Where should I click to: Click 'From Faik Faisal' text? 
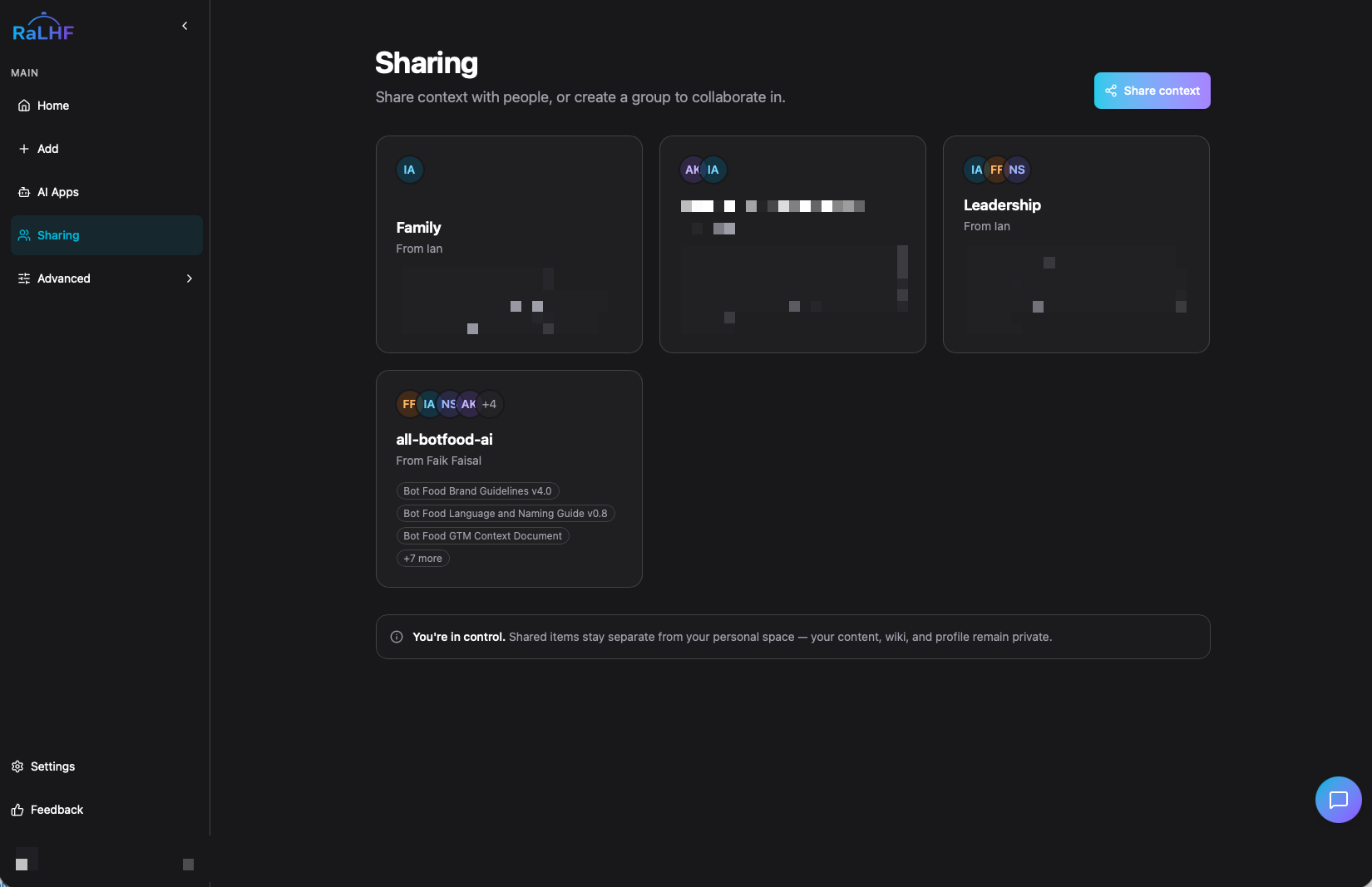[439, 461]
